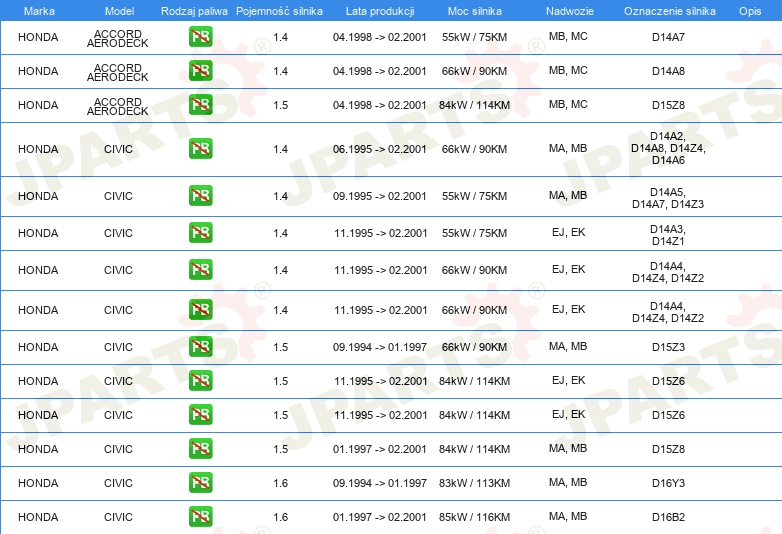Click production years 06.1995 -> 02.2001
Image resolution: width=782 pixels, height=534 pixels.
pos(380,149)
